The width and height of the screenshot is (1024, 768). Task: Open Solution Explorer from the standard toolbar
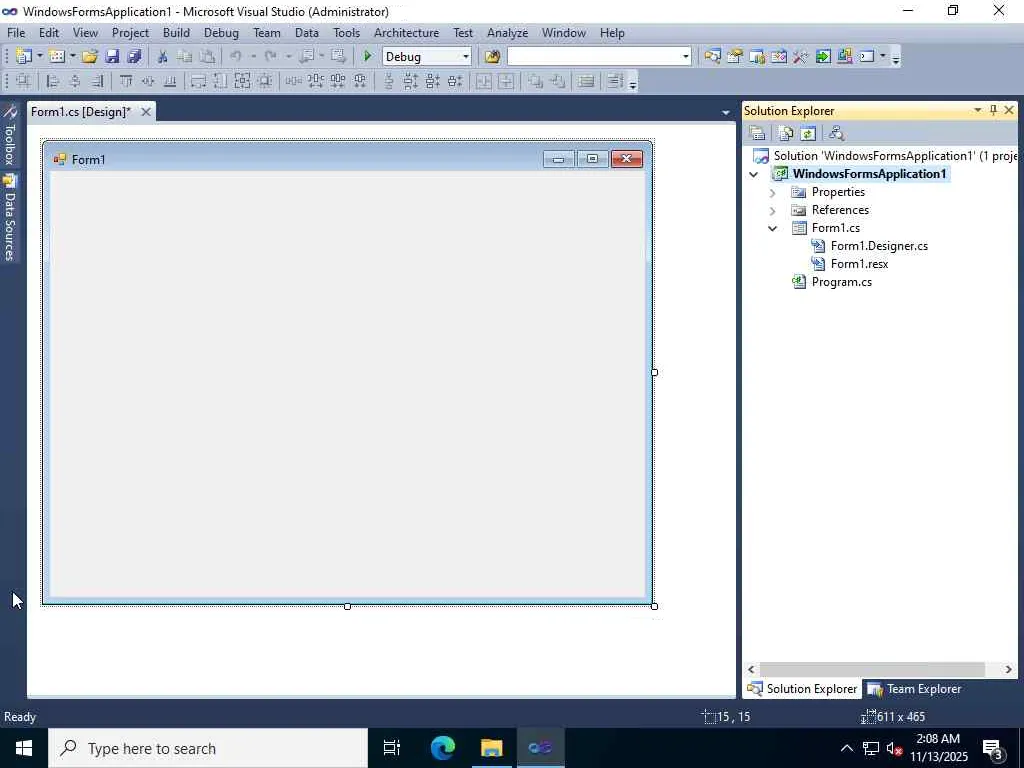click(712, 56)
